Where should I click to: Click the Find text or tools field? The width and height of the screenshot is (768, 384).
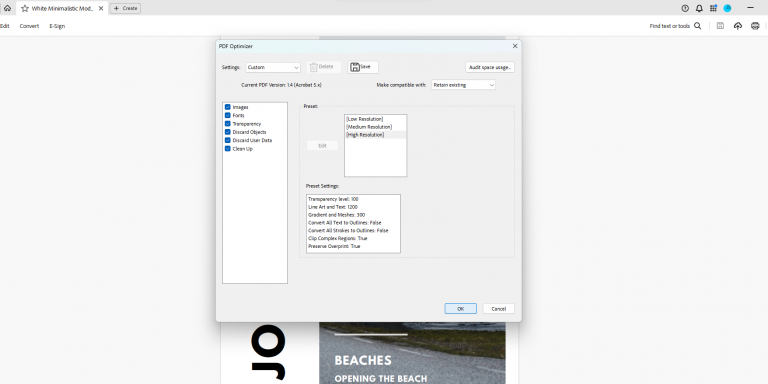pyautogui.click(x=669, y=26)
